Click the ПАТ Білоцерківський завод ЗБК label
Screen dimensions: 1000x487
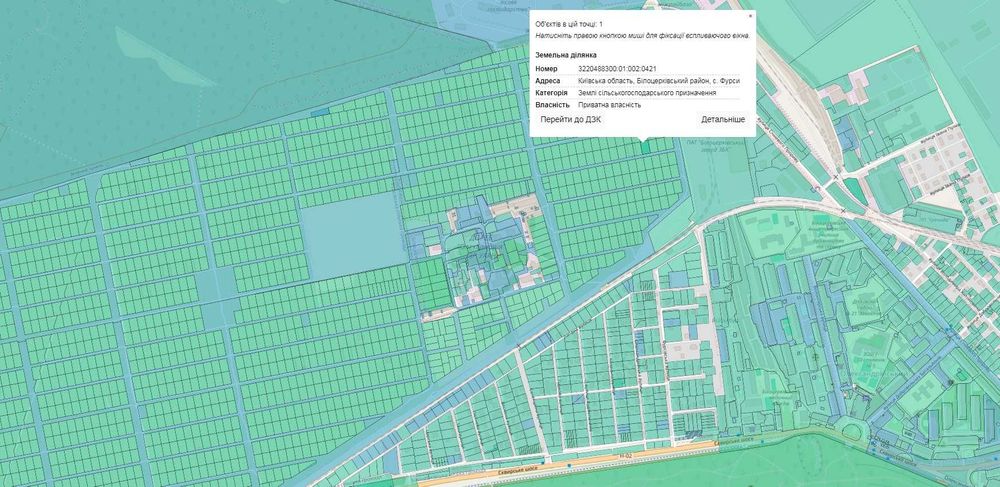pos(718,147)
